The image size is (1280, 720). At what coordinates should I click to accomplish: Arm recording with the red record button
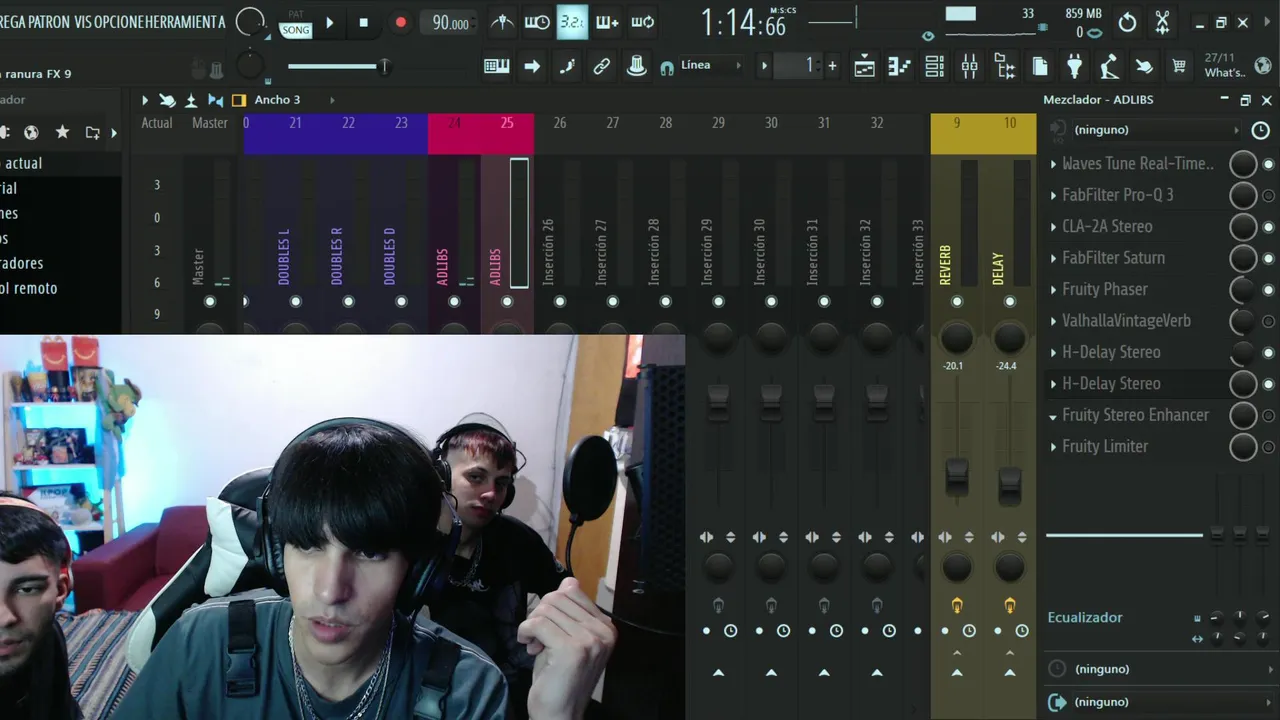tap(400, 22)
